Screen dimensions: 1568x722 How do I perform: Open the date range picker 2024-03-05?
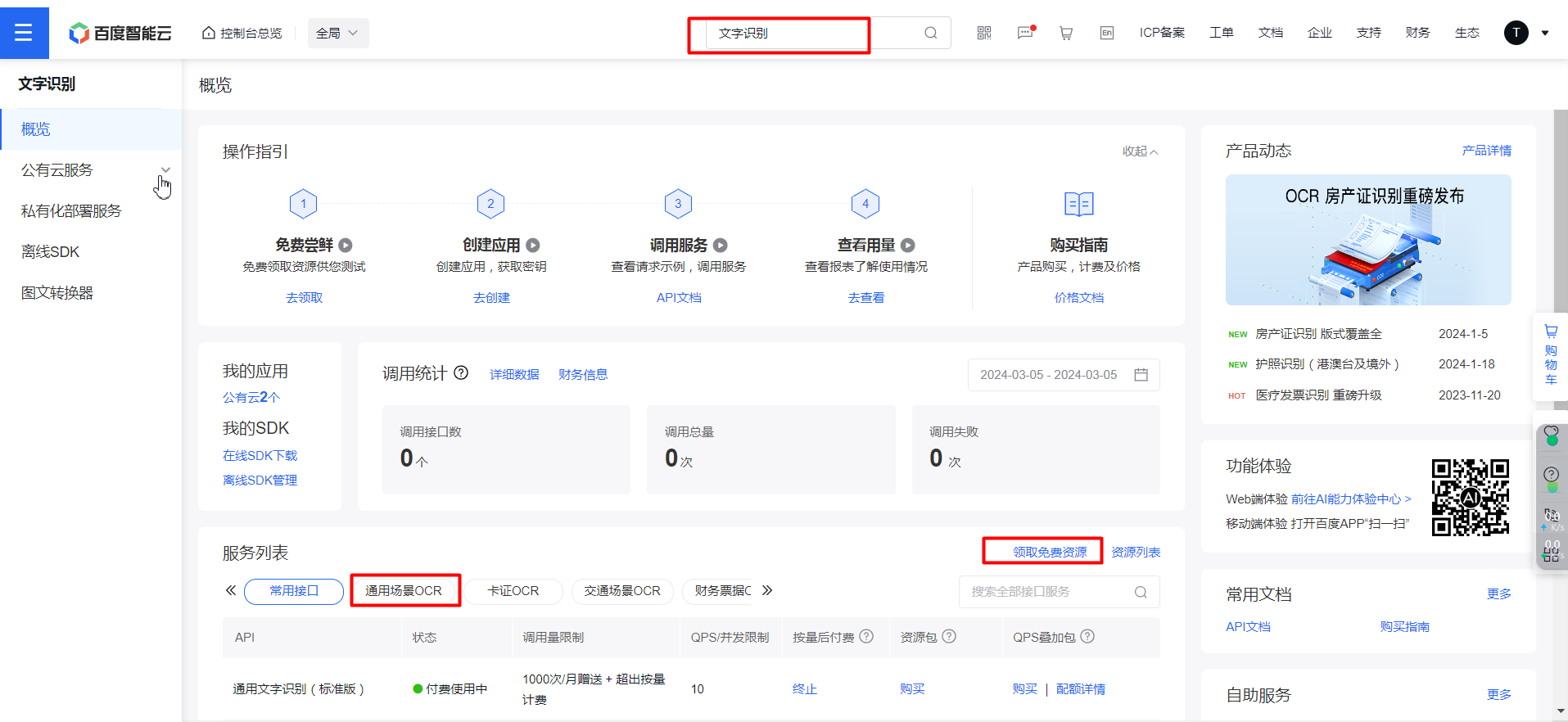tap(1064, 374)
